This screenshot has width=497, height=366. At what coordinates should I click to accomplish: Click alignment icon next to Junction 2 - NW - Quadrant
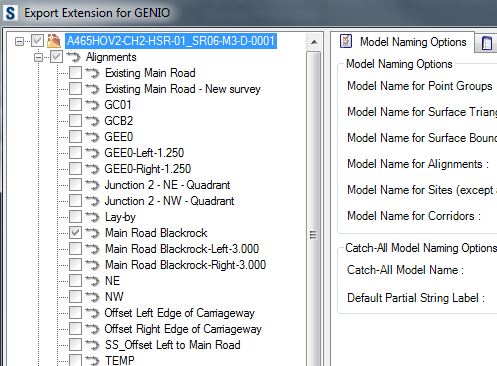click(92, 201)
